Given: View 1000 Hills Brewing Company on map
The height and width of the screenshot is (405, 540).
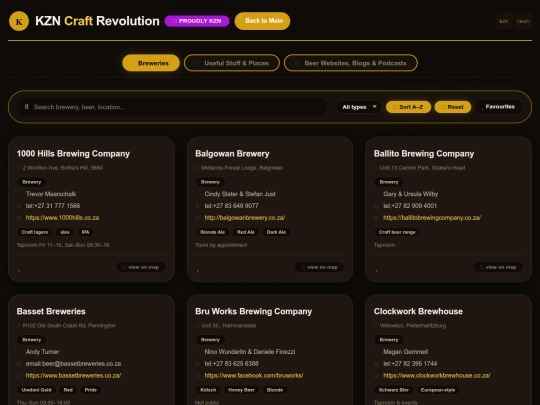Looking at the screenshot, I should [141, 267].
